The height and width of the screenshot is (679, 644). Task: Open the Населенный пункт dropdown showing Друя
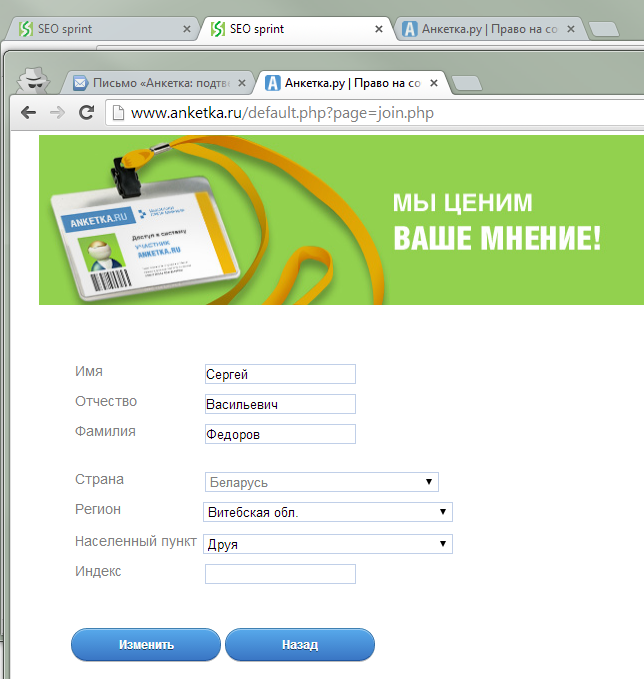click(328, 544)
